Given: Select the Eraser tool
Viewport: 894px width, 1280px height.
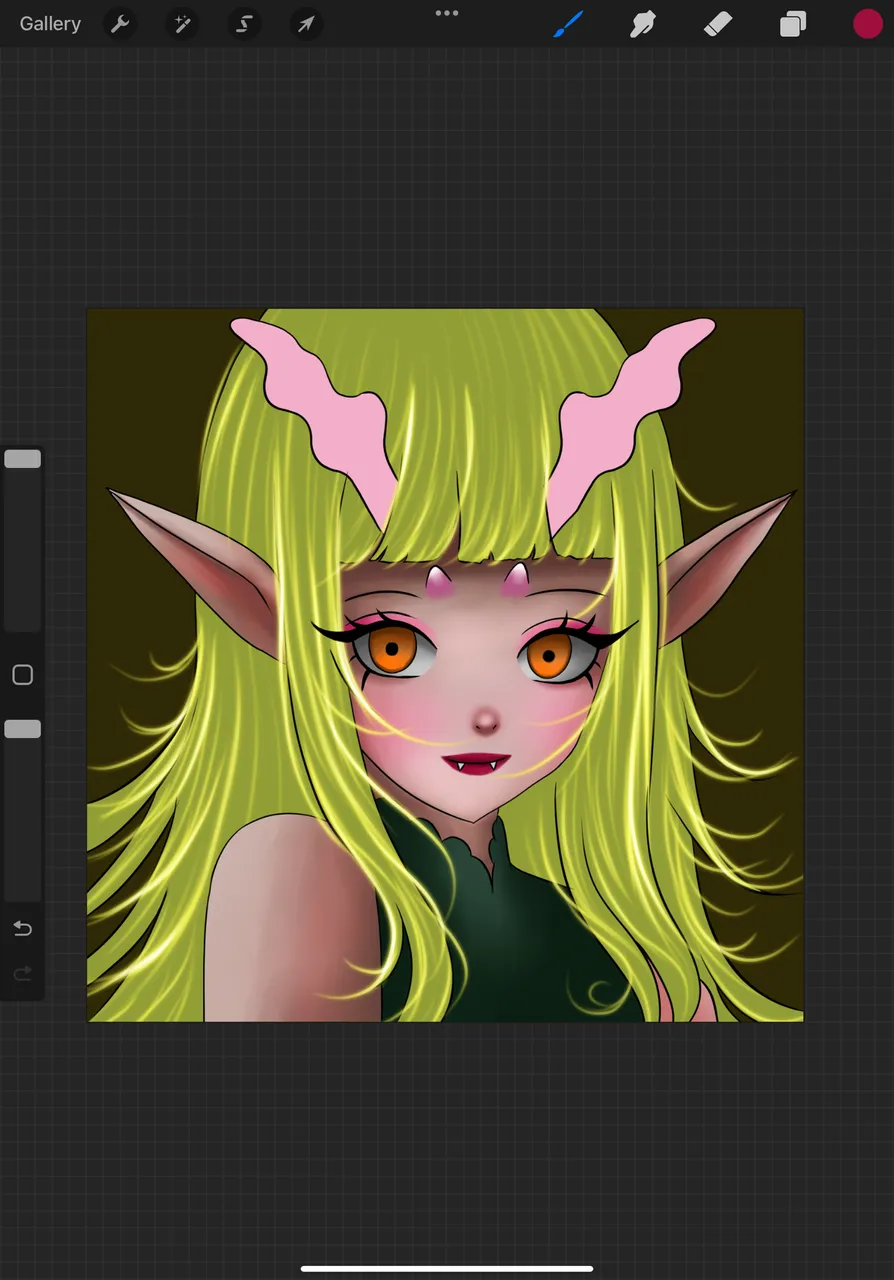Looking at the screenshot, I should (718, 24).
